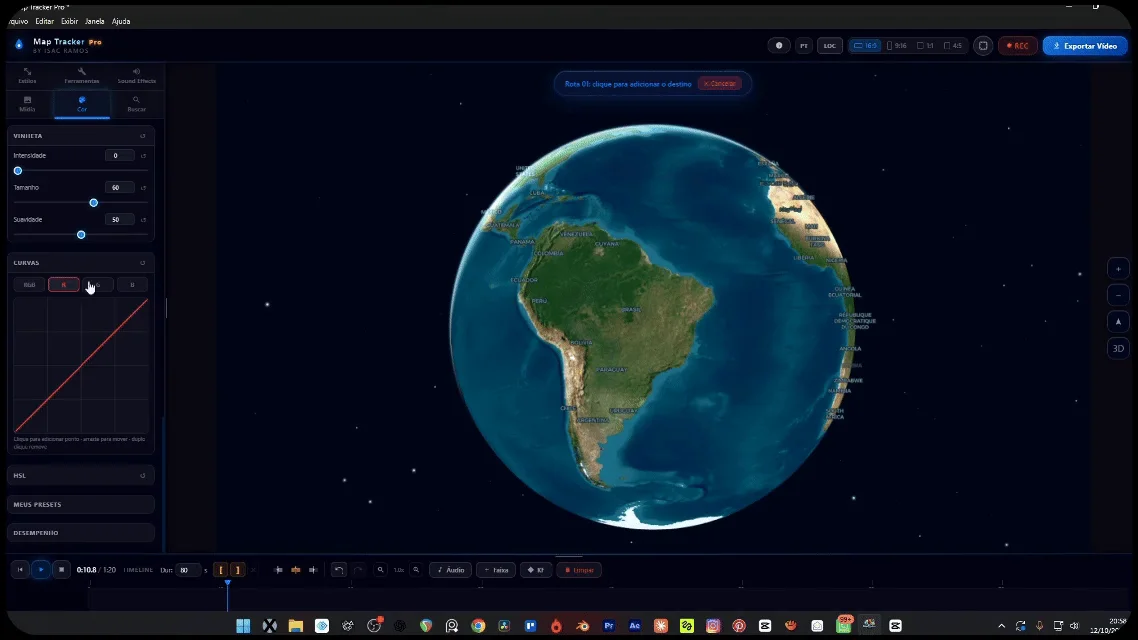Select the 4:5 aspect ratio

click(x=952, y=45)
